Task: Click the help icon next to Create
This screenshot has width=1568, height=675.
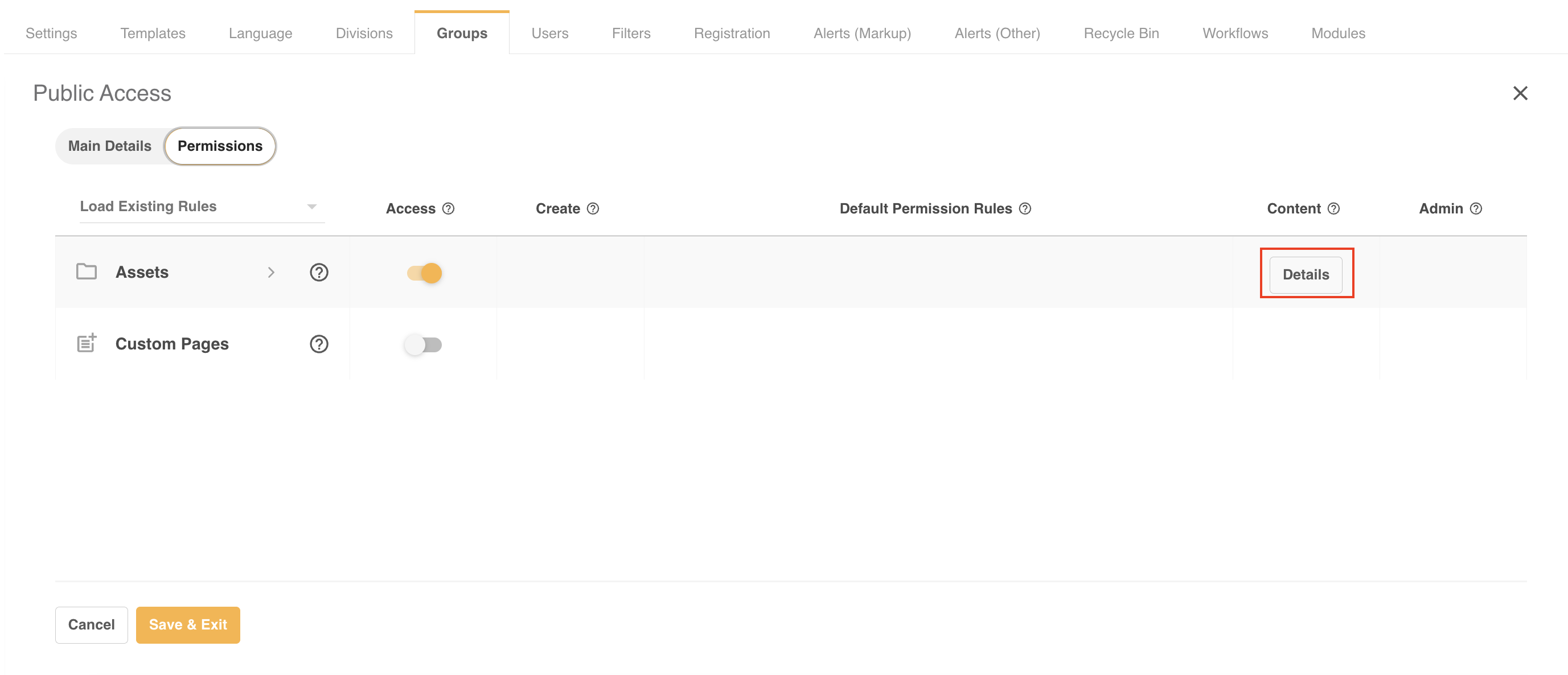Action: [593, 209]
